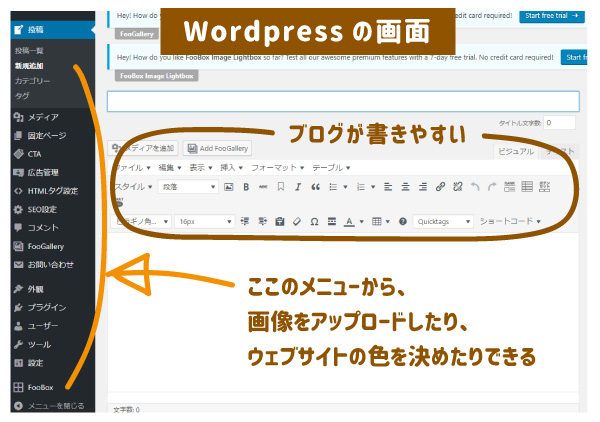Click the Undo arrow icon
This screenshot has width=600, height=422.
[x=475, y=187]
